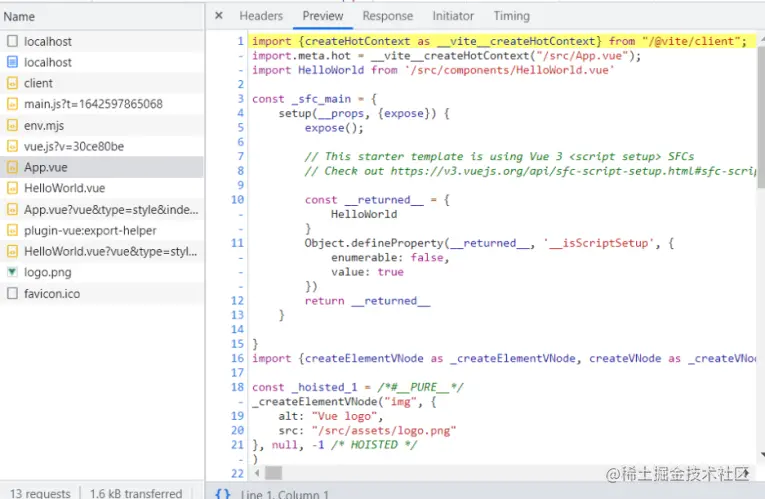View the Timing tab

pos(511,16)
